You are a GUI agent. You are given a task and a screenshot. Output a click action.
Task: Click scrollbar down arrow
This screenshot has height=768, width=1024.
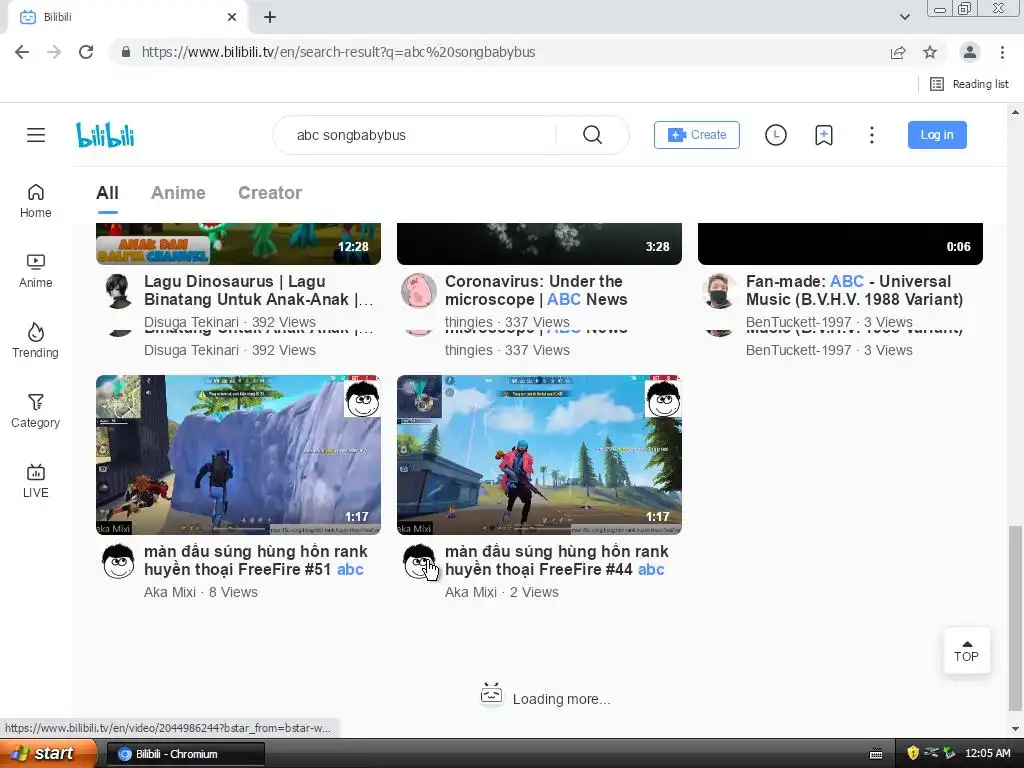[x=1015, y=729]
